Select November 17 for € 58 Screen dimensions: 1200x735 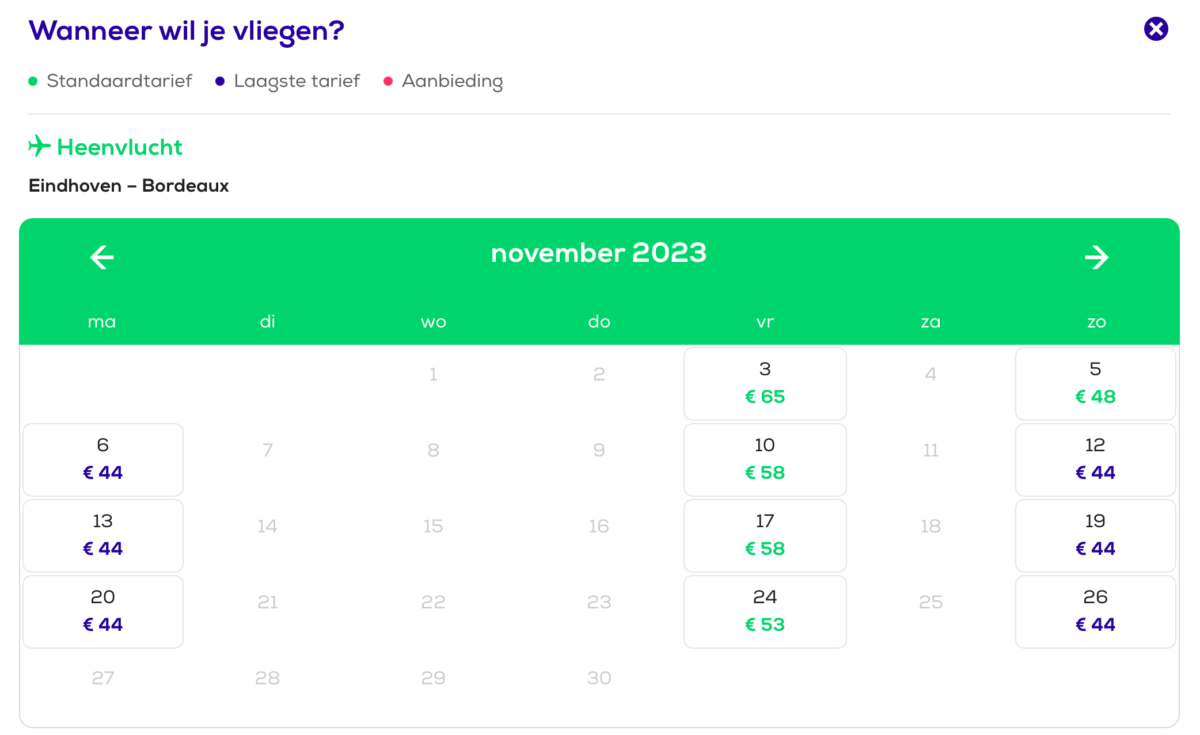click(765, 535)
